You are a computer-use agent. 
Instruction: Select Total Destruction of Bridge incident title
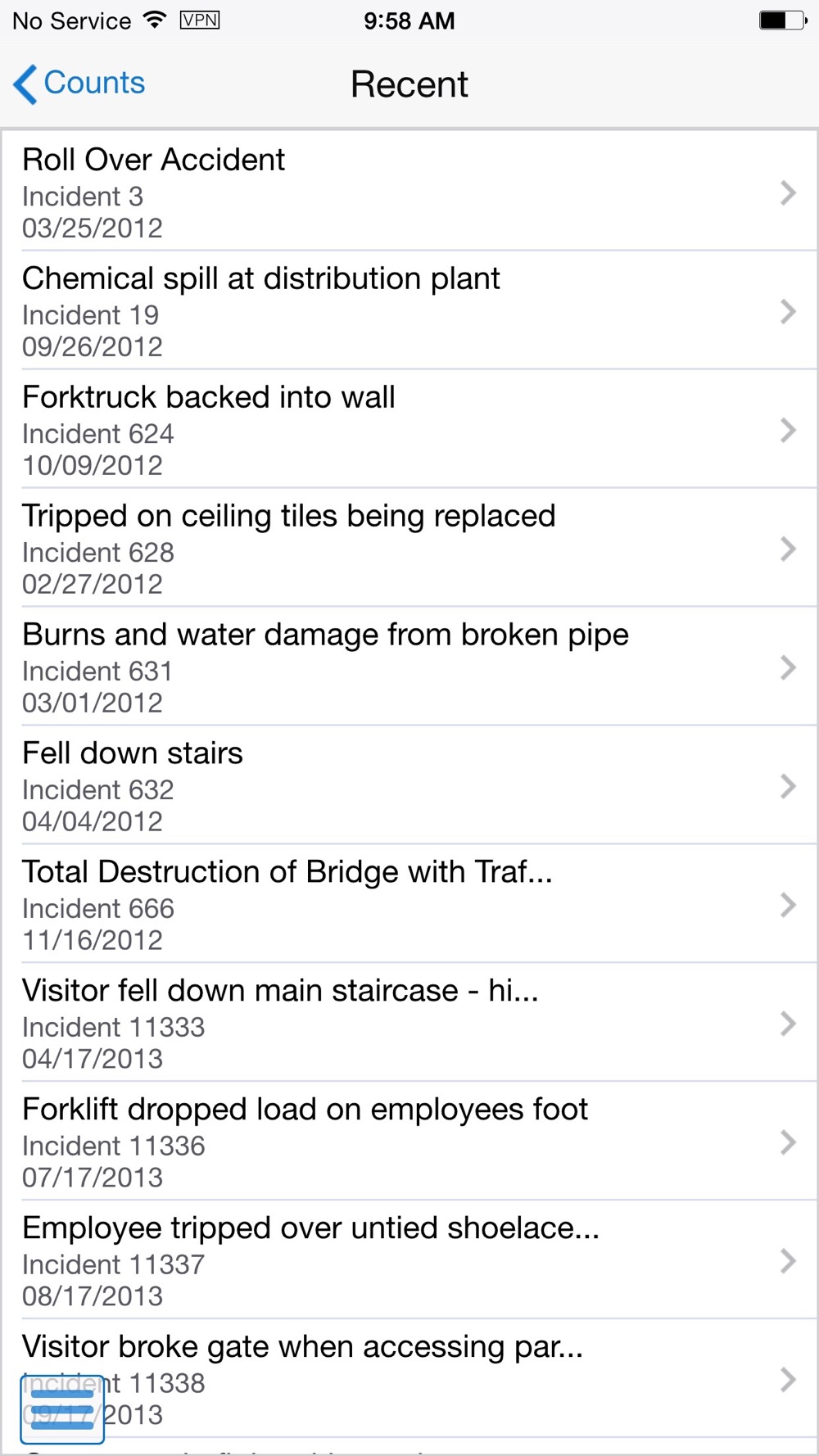[x=287, y=872]
